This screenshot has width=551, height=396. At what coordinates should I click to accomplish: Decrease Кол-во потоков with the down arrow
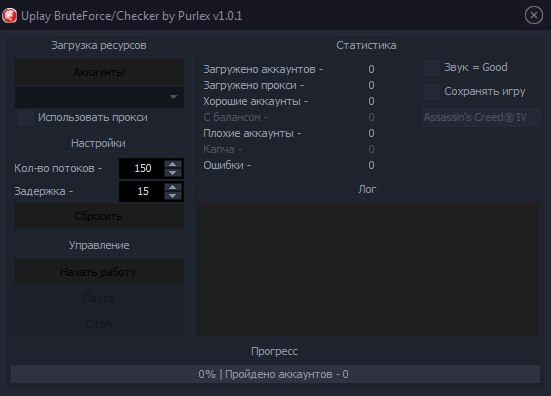pos(173,173)
